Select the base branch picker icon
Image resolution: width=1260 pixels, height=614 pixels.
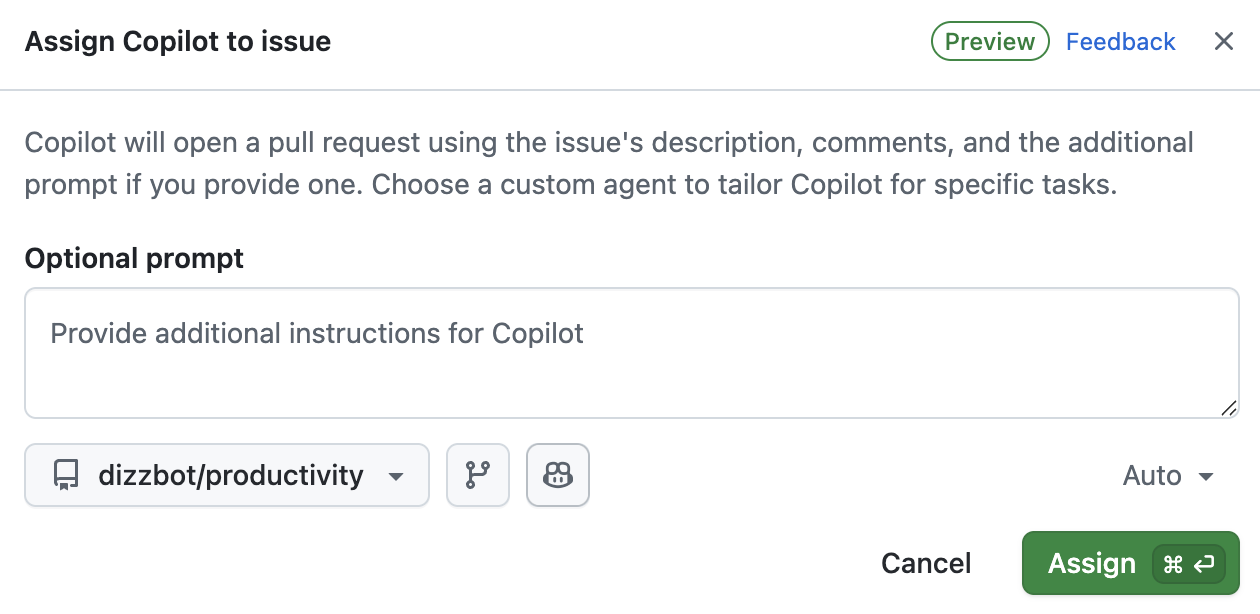[x=478, y=475]
